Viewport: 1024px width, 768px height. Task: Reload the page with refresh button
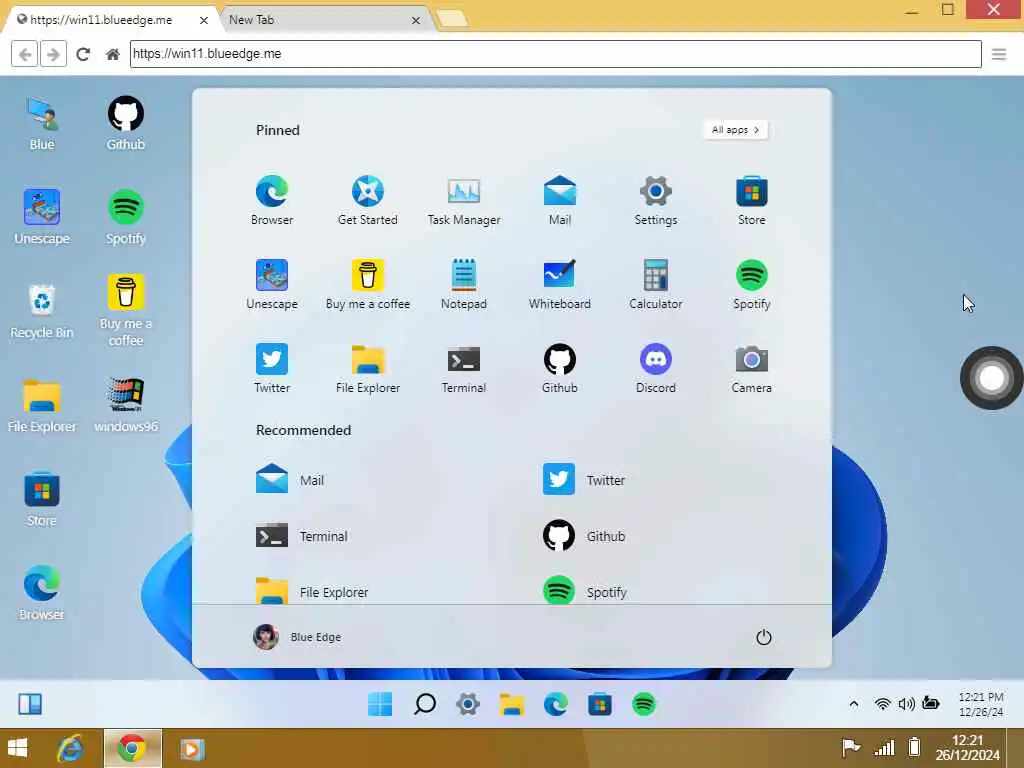click(x=83, y=54)
